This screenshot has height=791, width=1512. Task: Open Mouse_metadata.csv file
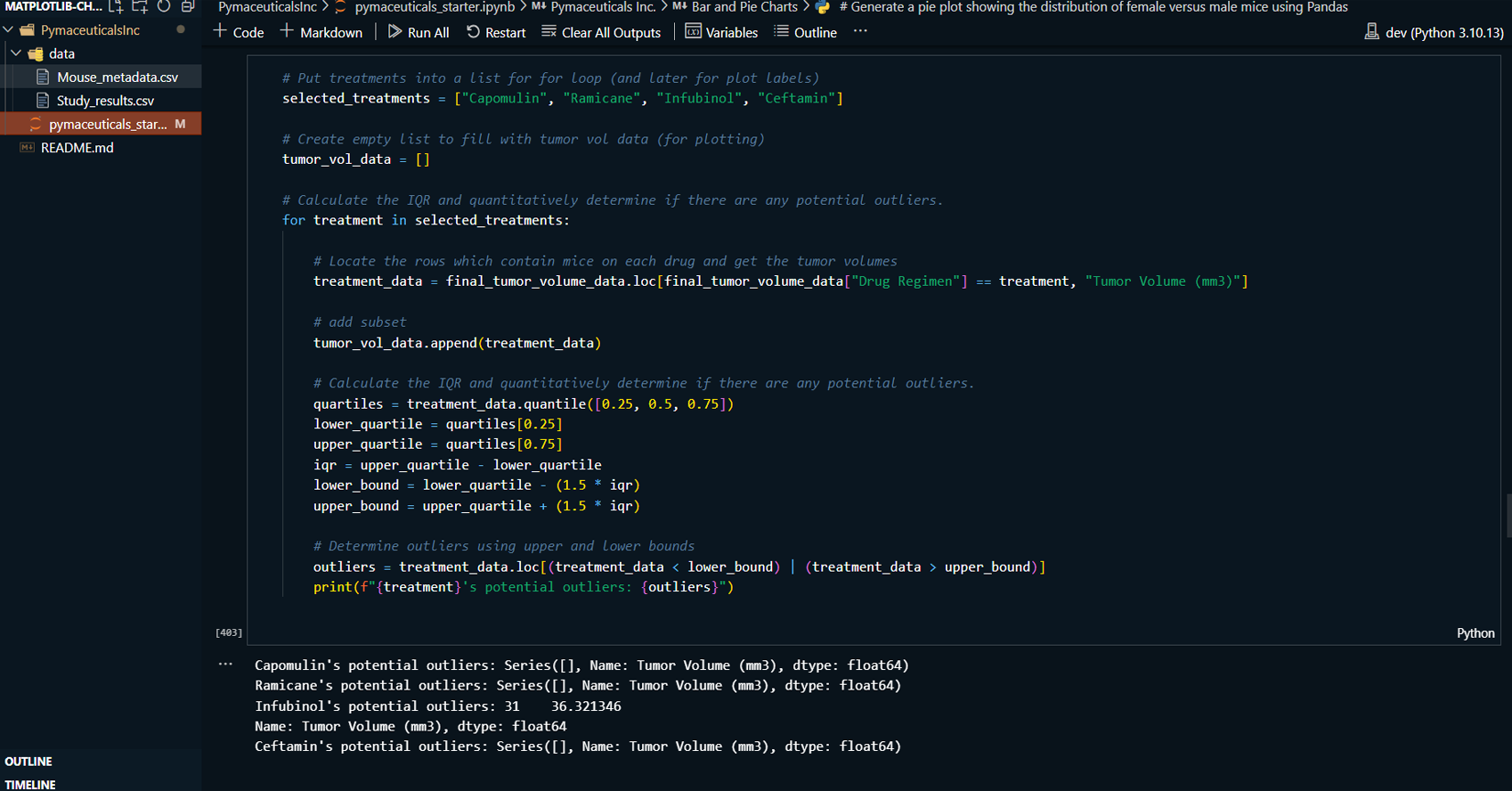coord(118,77)
